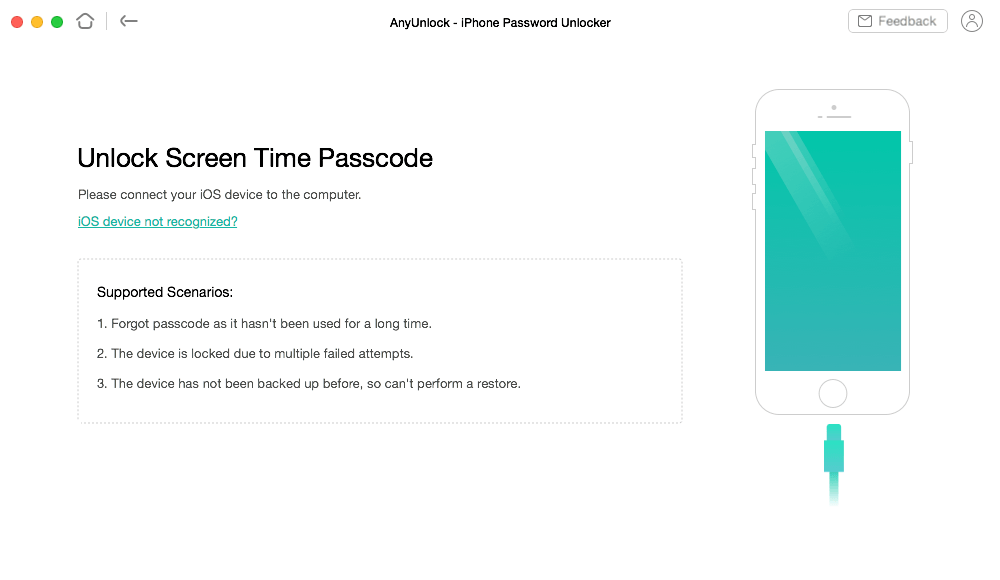Click the back arrow icon
The image size is (1000, 580).
point(129,21)
